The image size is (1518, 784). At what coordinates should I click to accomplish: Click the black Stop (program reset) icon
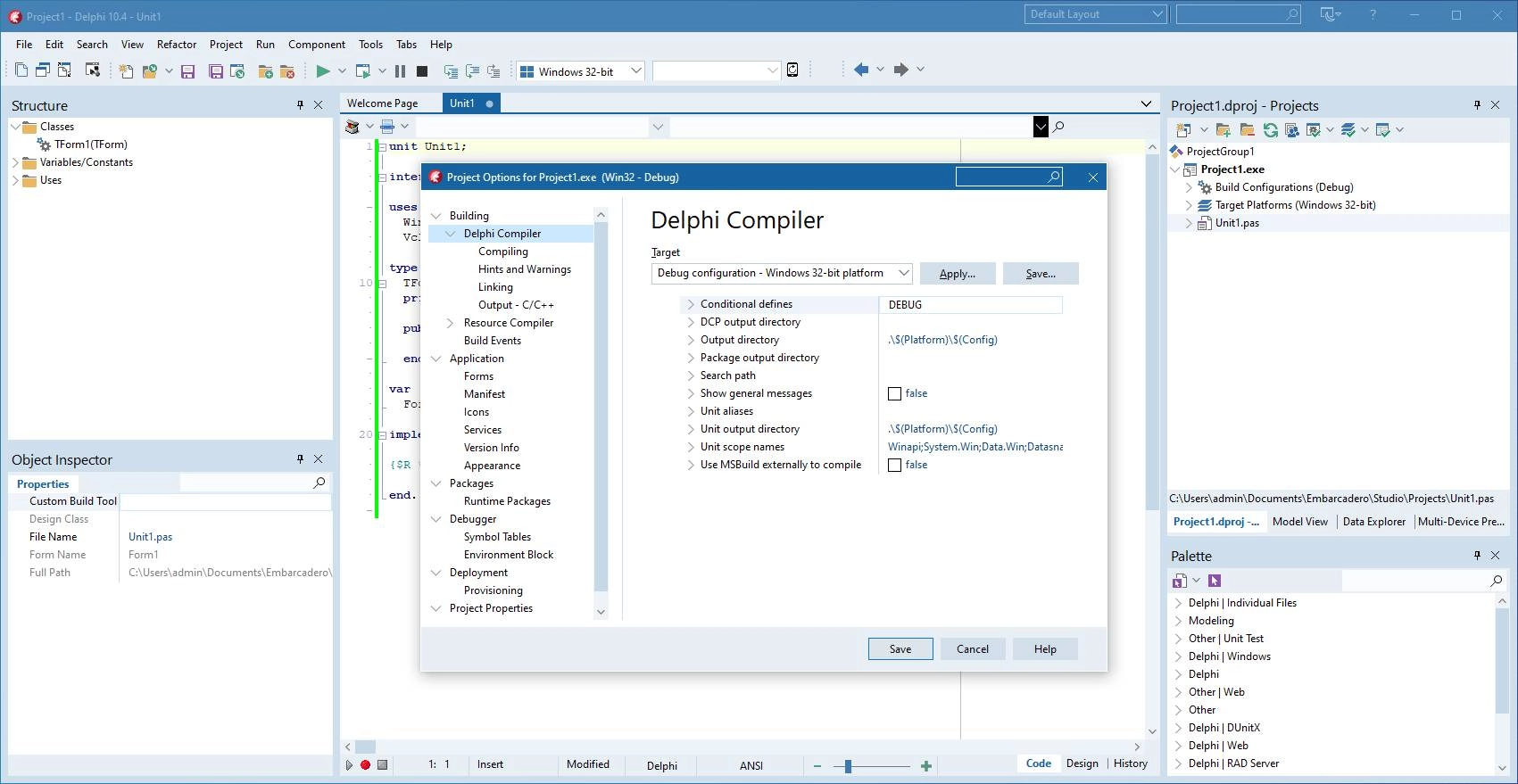[422, 70]
